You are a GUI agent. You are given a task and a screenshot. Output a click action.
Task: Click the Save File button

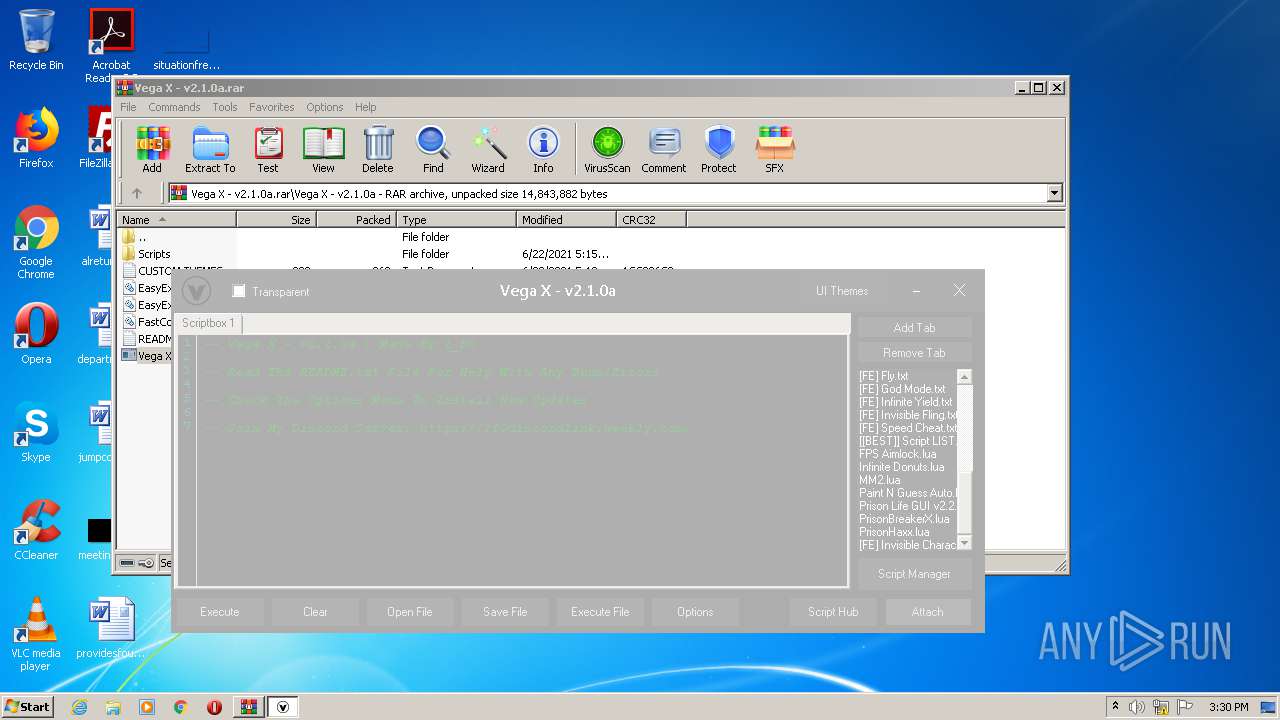click(x=505, y=612)
